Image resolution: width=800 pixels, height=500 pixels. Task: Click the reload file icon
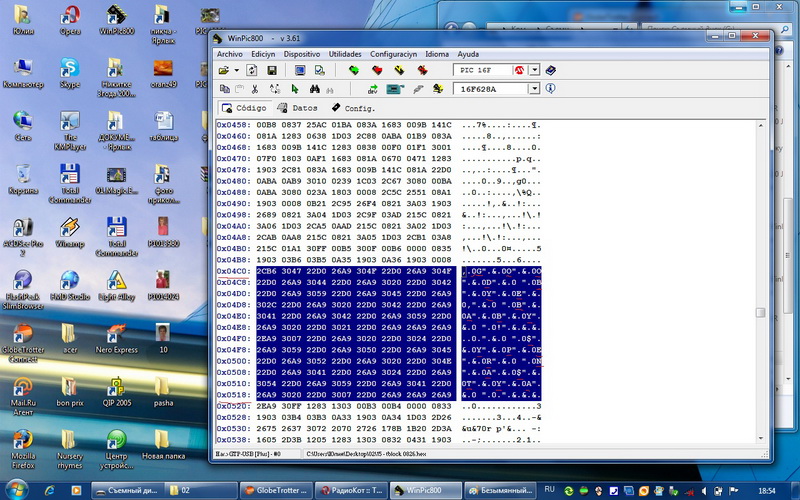point(252,70)
